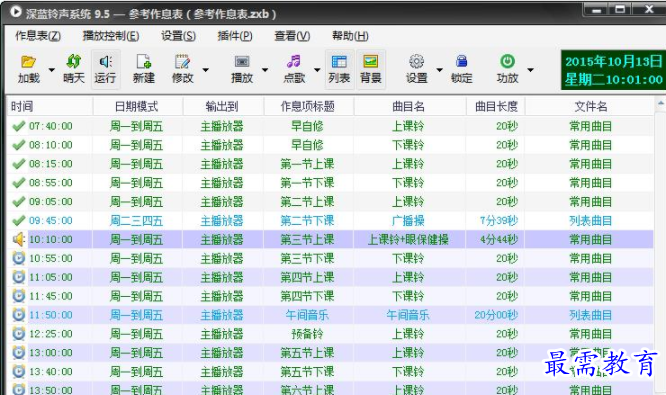
Task: Click the 设置 gear icon
Action: pos(416,62)
